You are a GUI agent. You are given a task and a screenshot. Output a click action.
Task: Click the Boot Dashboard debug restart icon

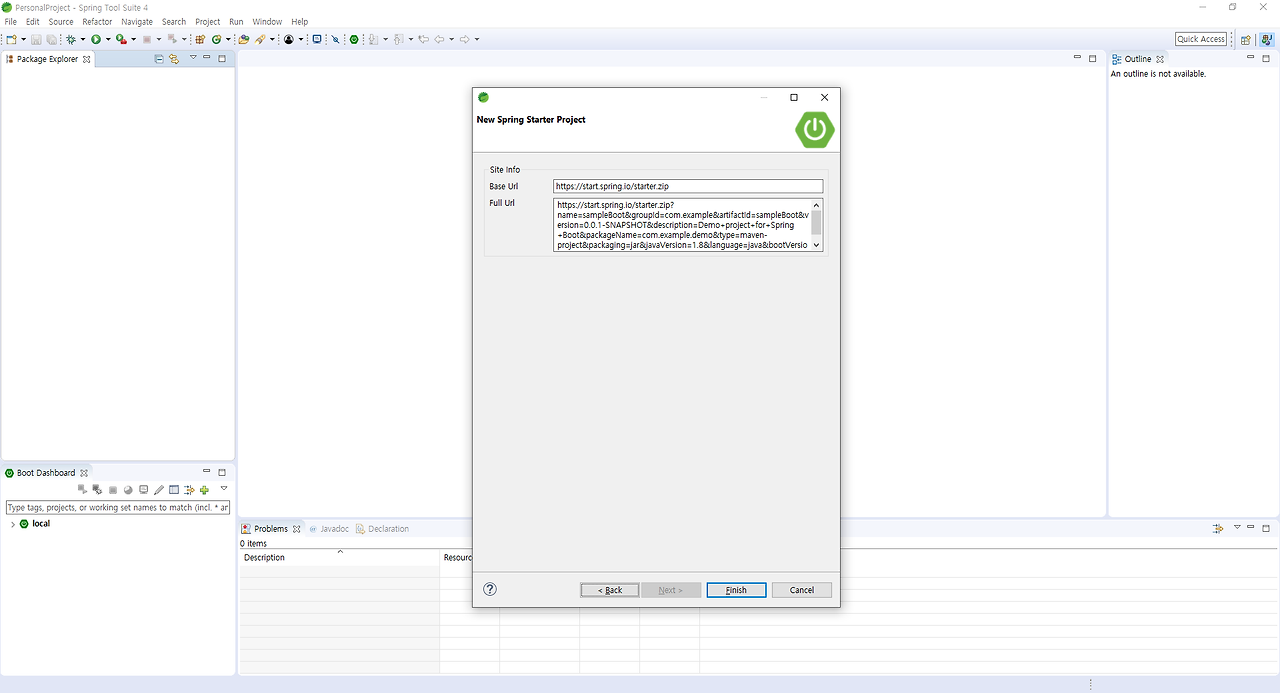97,489
